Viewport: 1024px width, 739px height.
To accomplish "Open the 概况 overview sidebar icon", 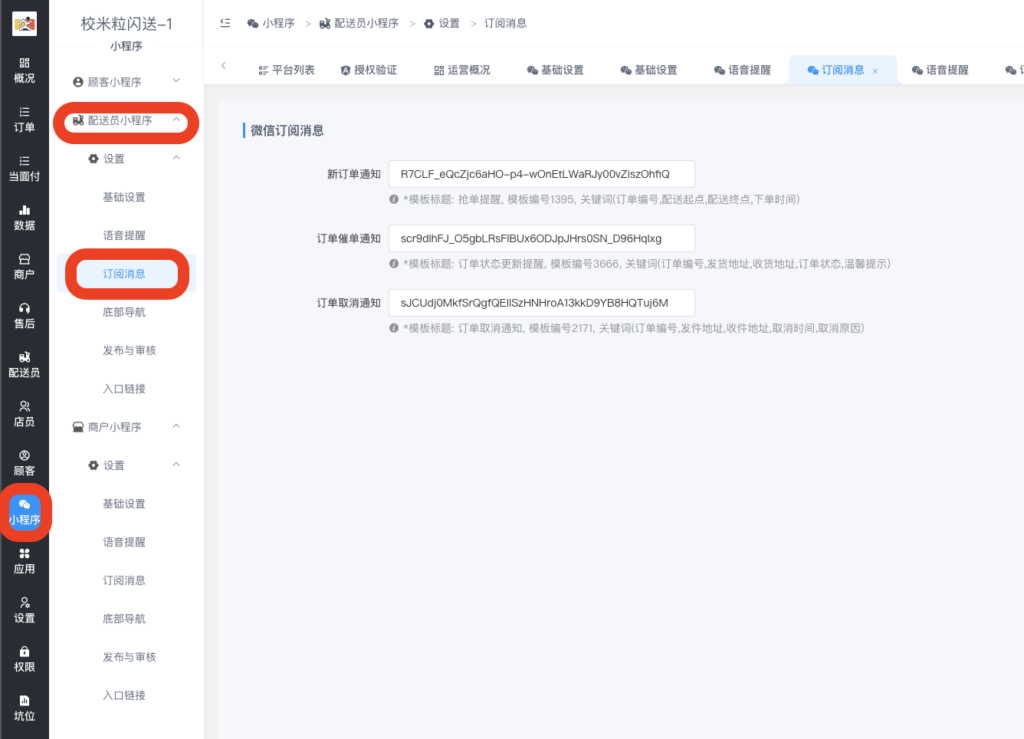I will [x=24, y=68].
